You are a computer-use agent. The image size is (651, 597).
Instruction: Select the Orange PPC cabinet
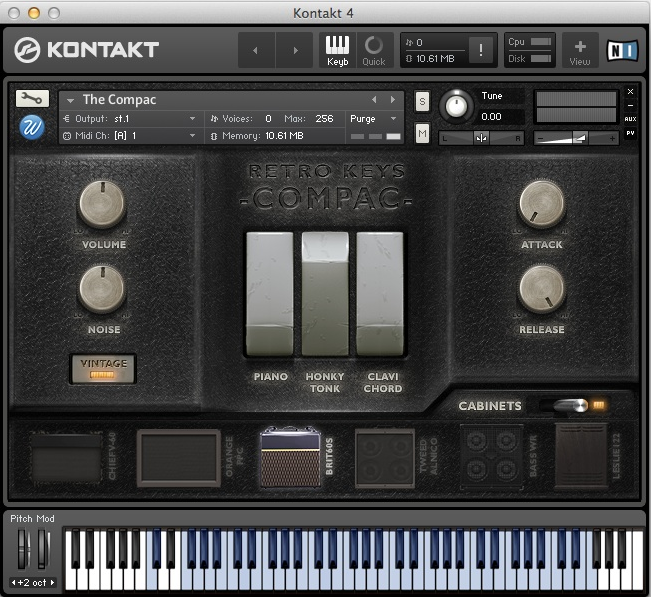click(x=179, y=458)
